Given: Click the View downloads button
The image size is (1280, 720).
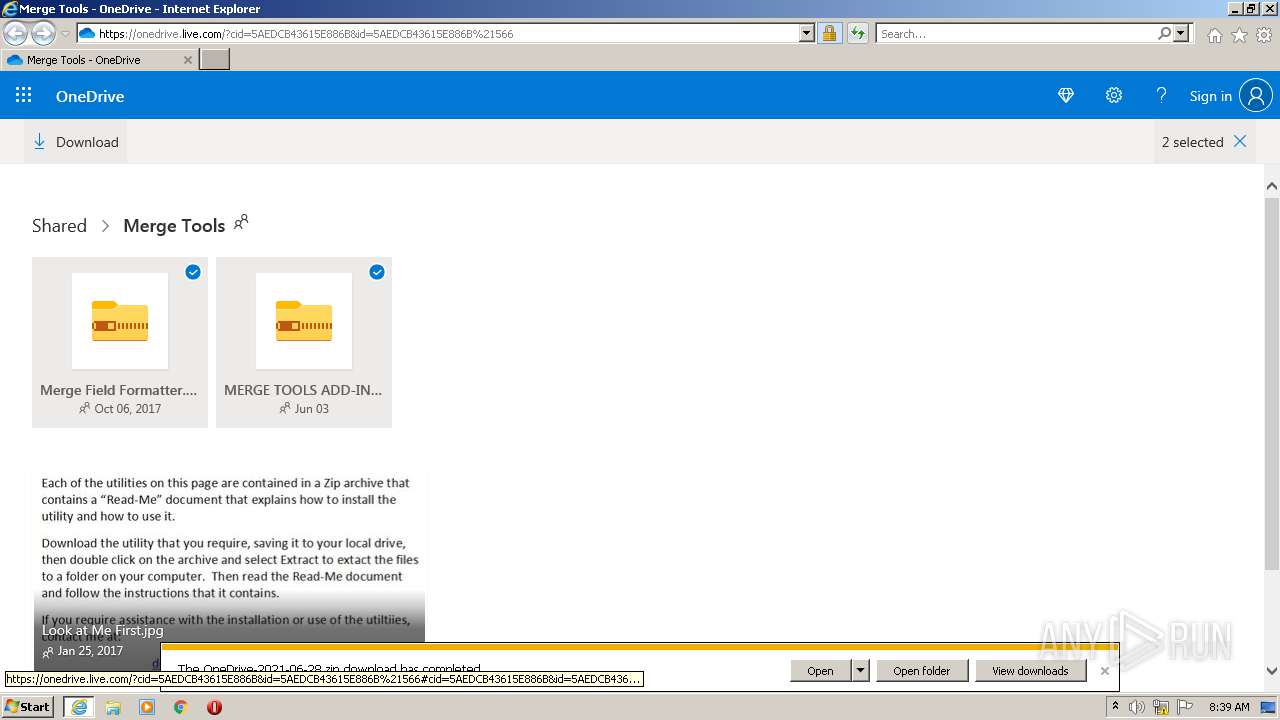Looking at the screenshot, I should [1030, 671].
